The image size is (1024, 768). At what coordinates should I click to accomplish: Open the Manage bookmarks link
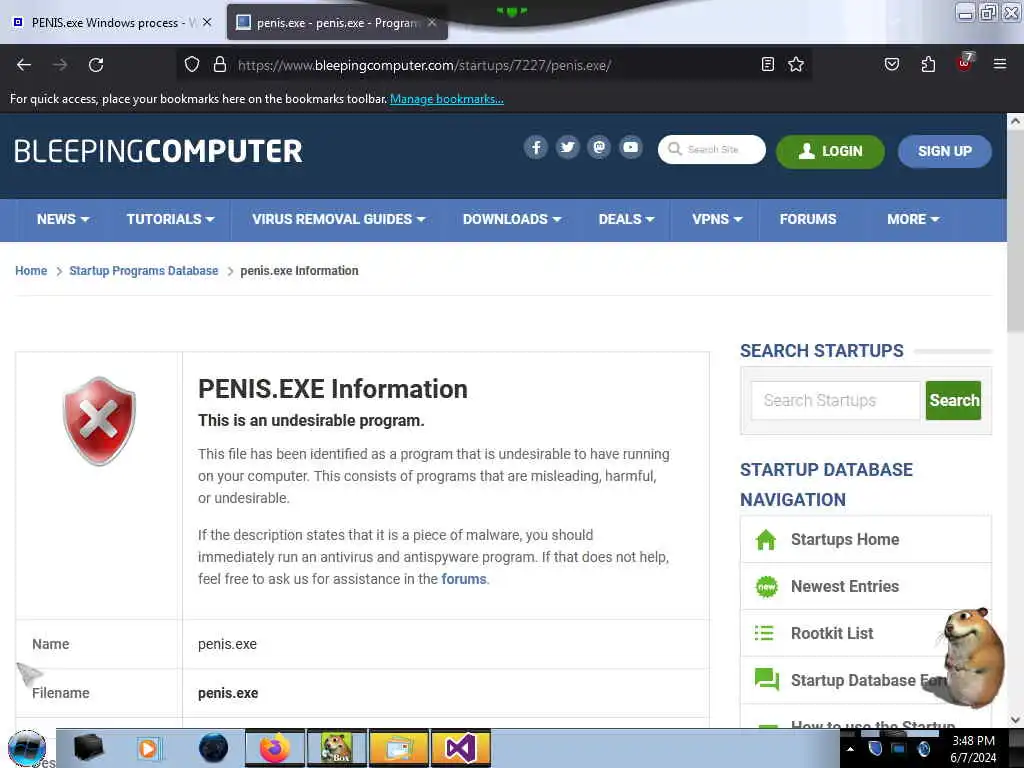click(447, 99)
